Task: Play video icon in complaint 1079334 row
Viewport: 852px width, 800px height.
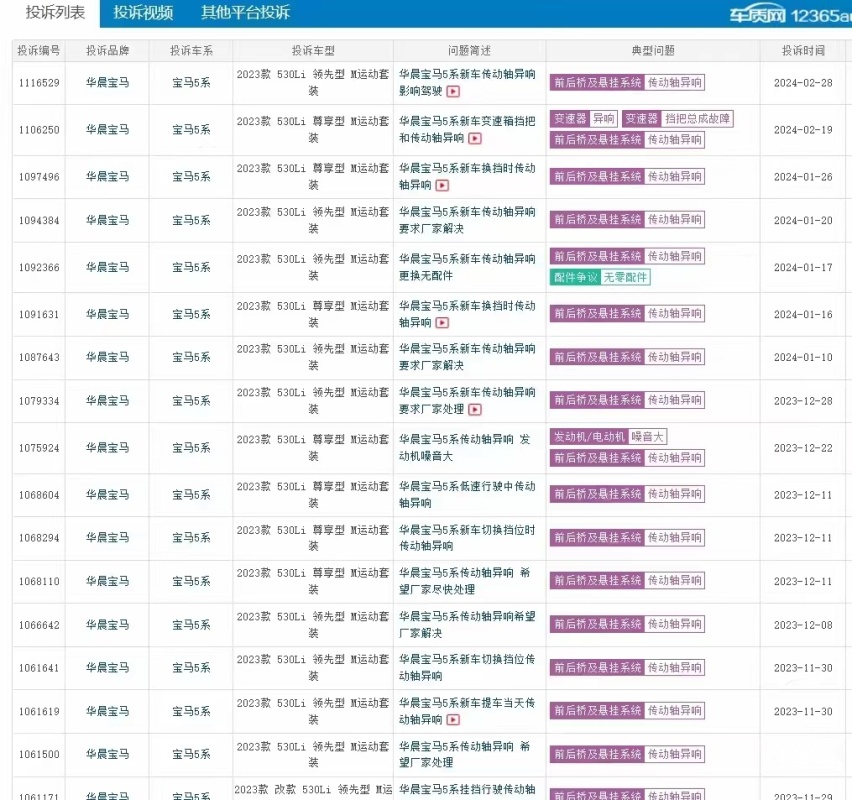Action: [474, 409]
